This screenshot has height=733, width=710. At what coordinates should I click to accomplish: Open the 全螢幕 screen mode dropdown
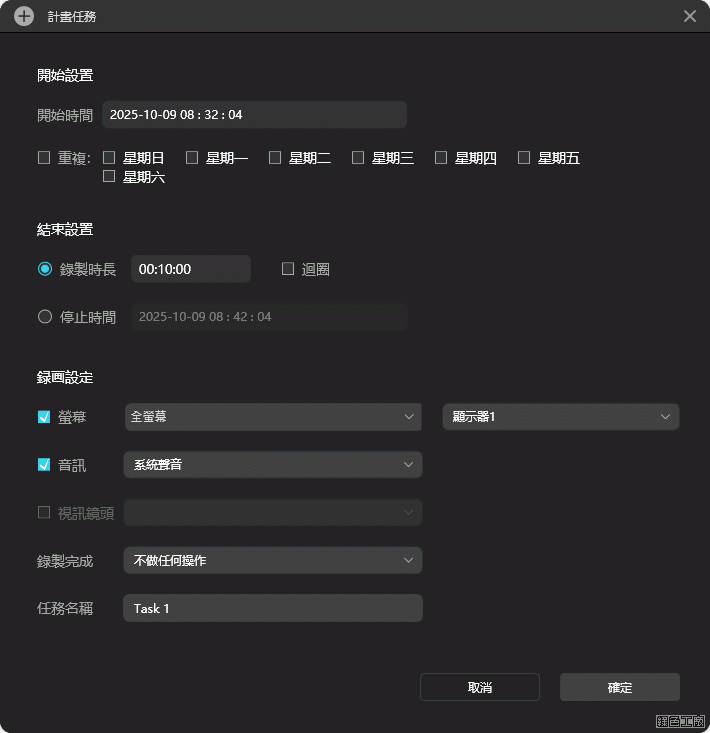pos(272,417)
